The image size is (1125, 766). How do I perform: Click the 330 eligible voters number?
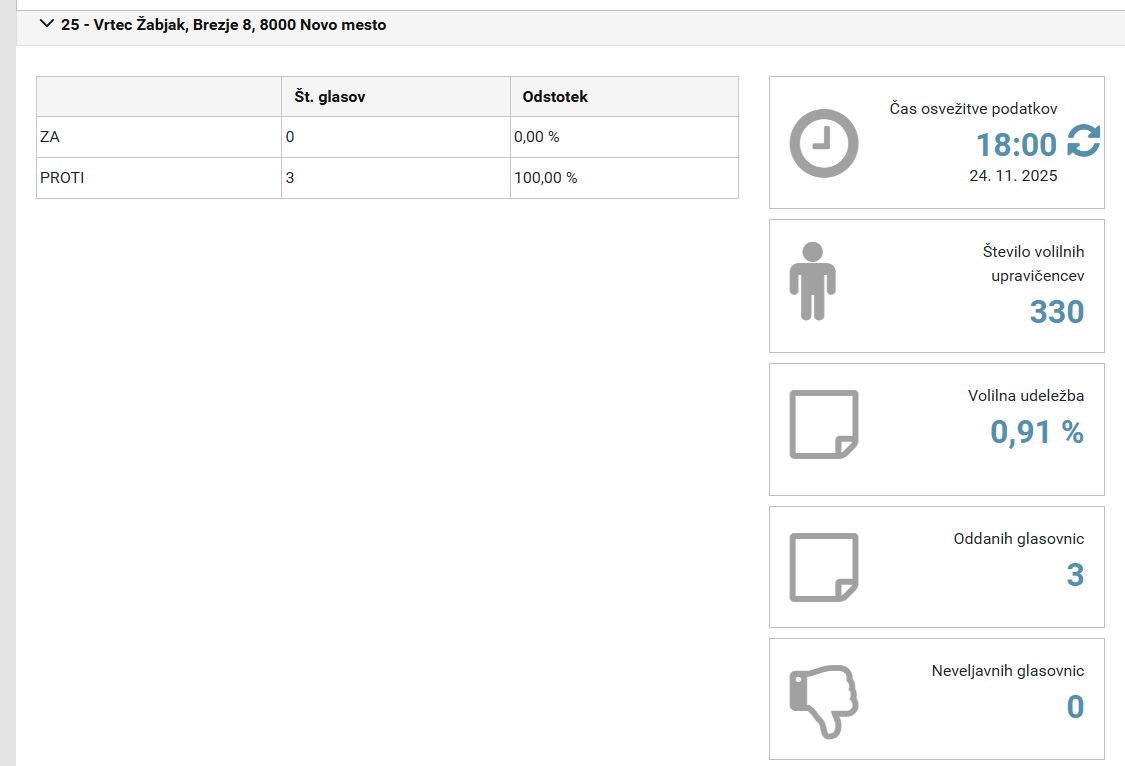coord(1056,312)
